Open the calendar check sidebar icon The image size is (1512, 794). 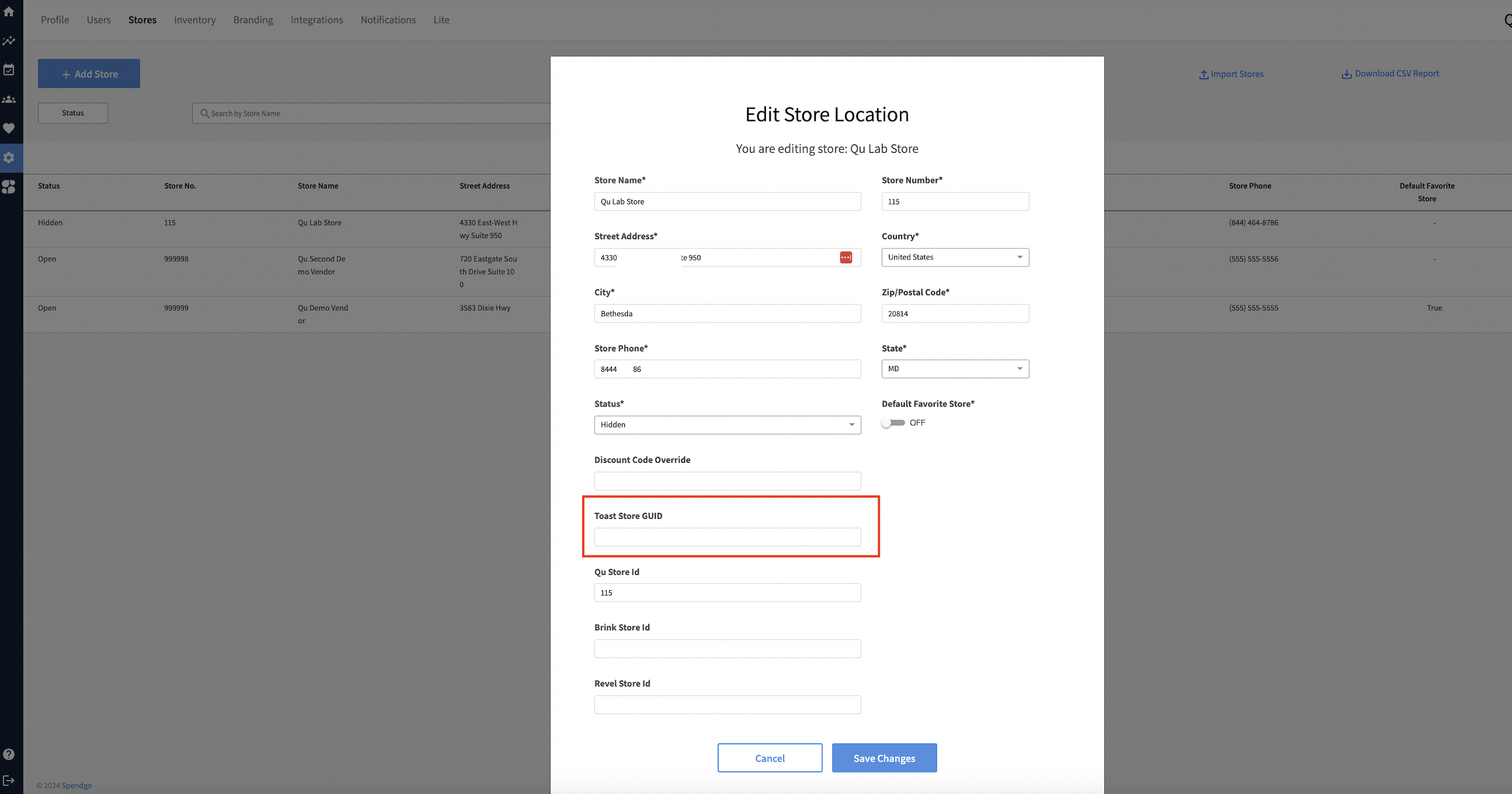(9, 70)
